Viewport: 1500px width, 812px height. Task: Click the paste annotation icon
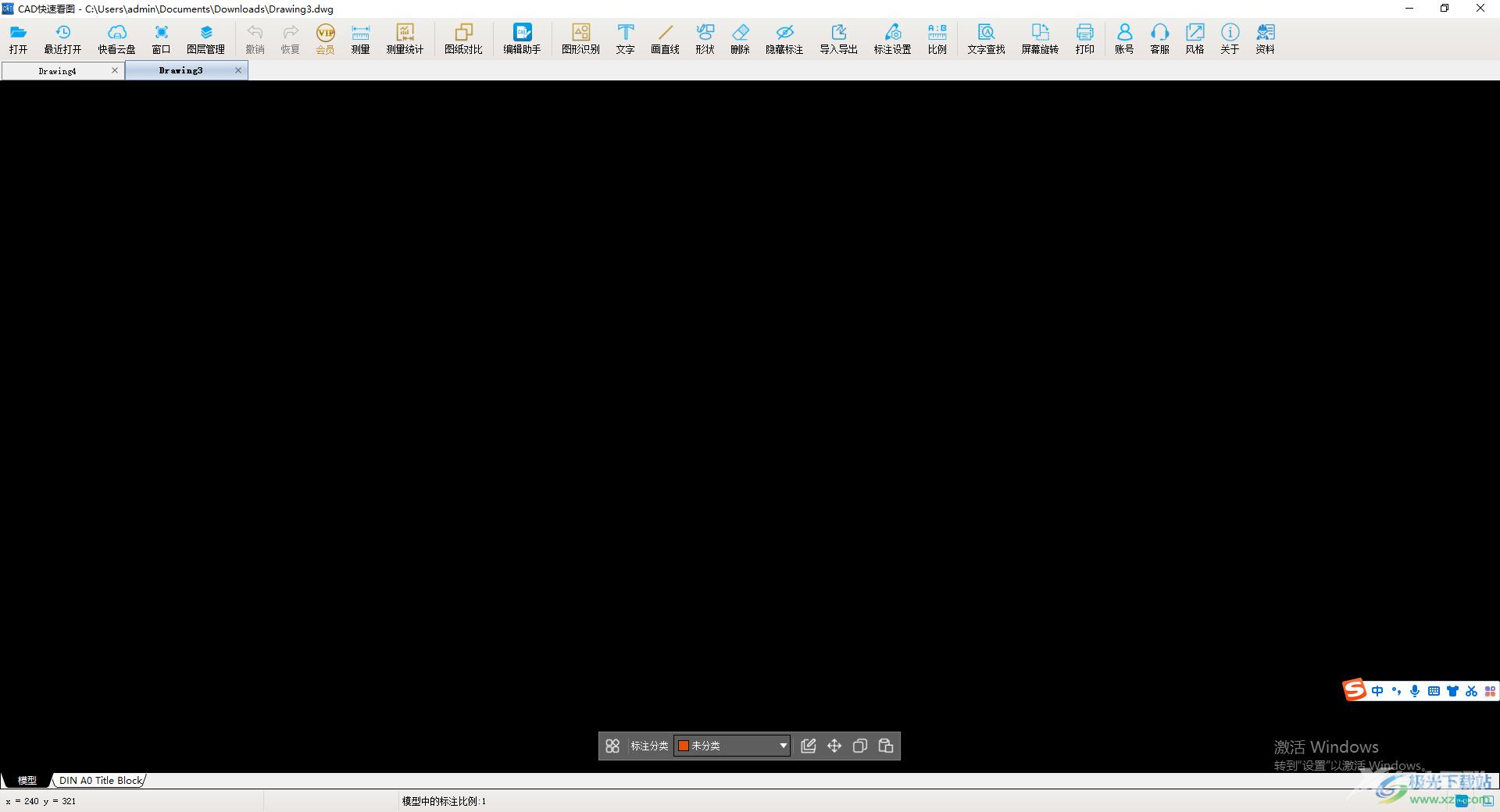coord(886,746)
